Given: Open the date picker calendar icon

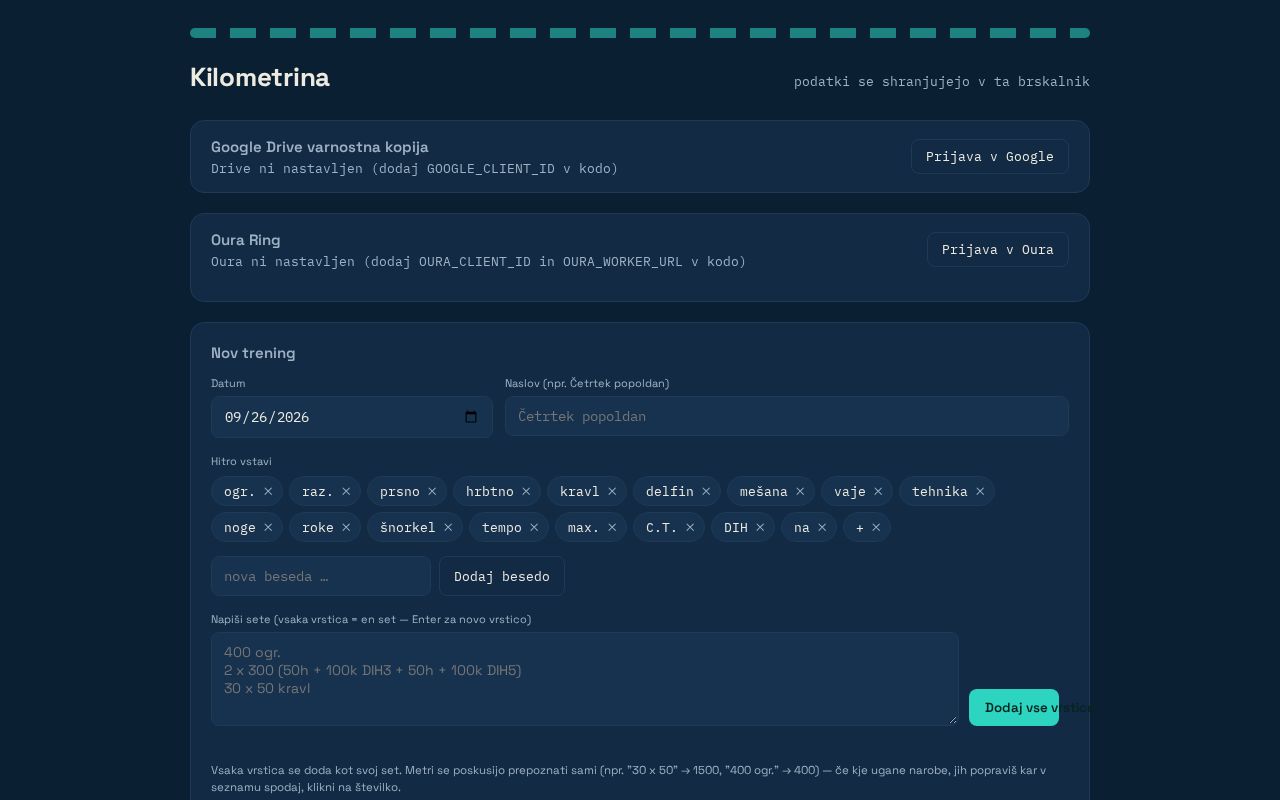Looking at the screenshot, I should (x=472, y=417).
